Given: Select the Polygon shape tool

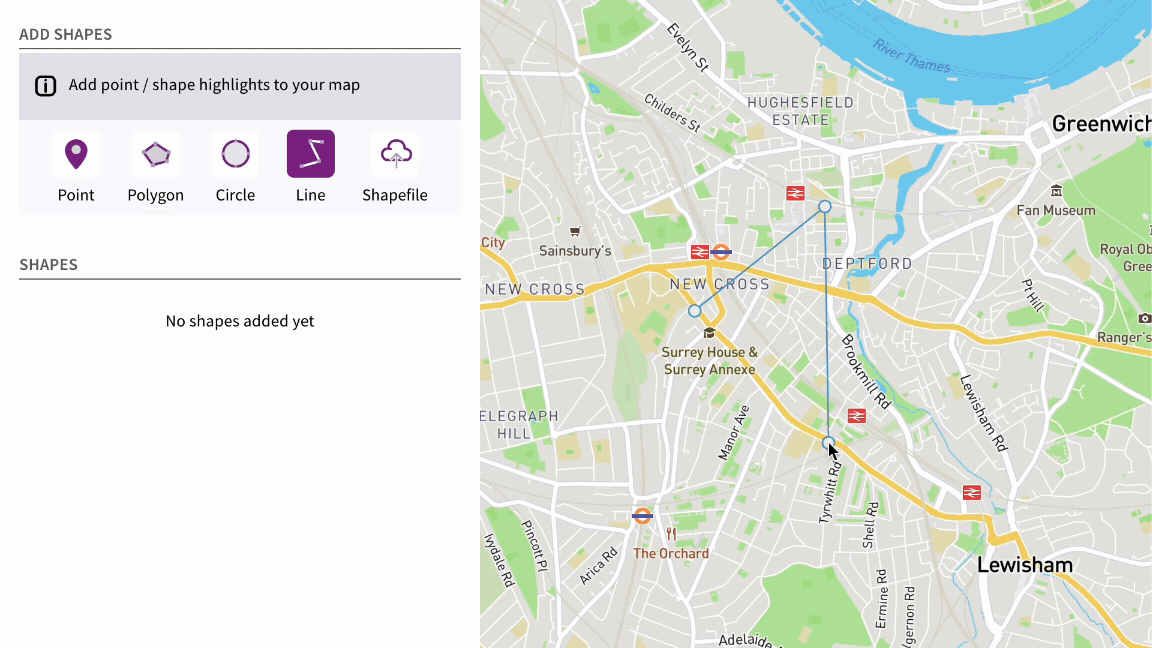Looking at the screenshot, I should click(x=156, y=155).
